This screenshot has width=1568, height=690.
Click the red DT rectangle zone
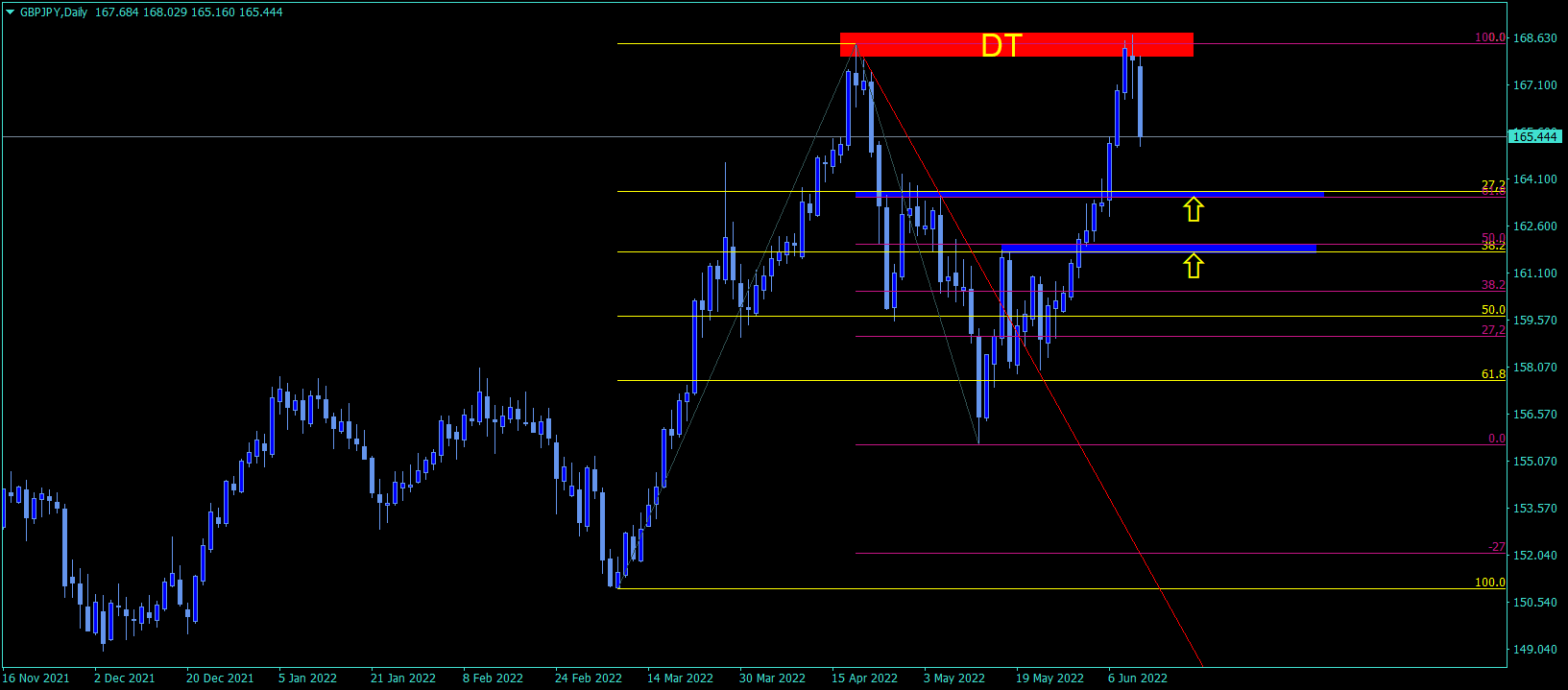pos(1017,45)
